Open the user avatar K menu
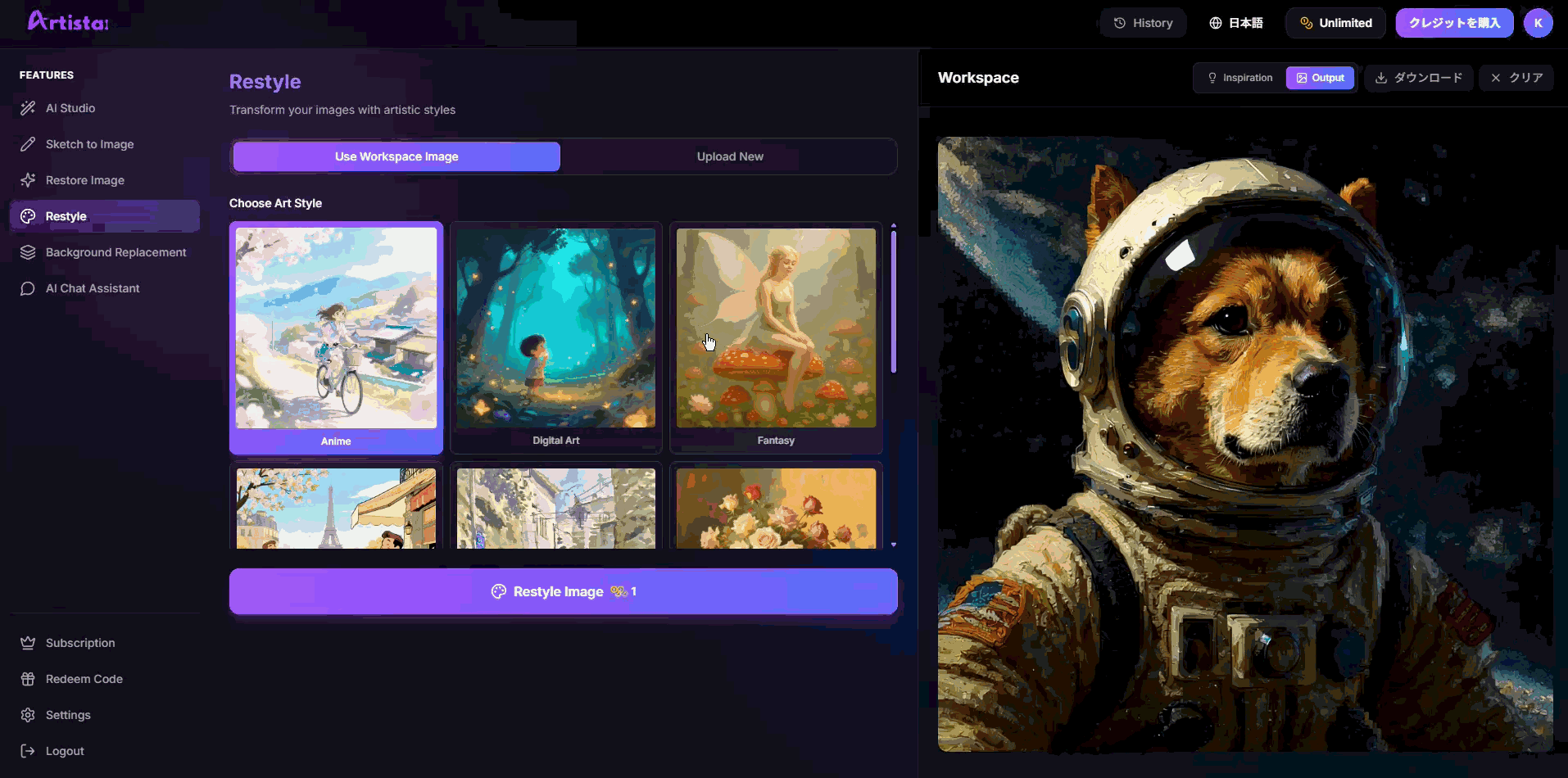Viewport: 1568px width, 778px height. click(1538, 23)
